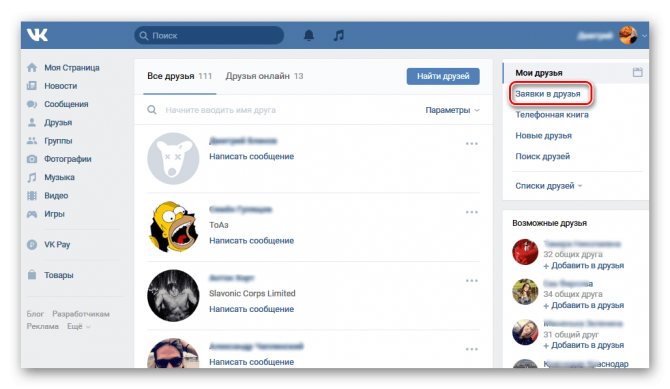Click the VK Pay icon

pyautogui.click(x=32, y=245)
